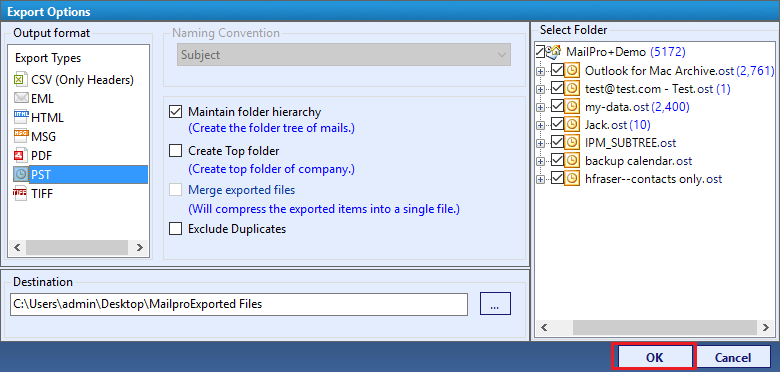Click the Select Folder scrollbar right arrow
The height and width of the screenshot is (372, 780).
pyautogui.click(x=766, y=327)
